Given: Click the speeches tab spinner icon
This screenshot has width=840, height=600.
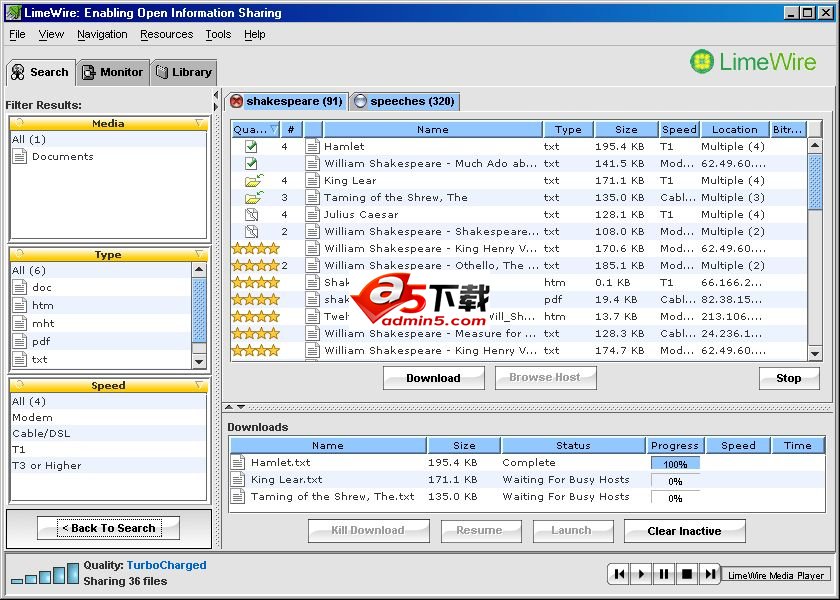Looking at the screenshot, I should click(x=360, y=101).
